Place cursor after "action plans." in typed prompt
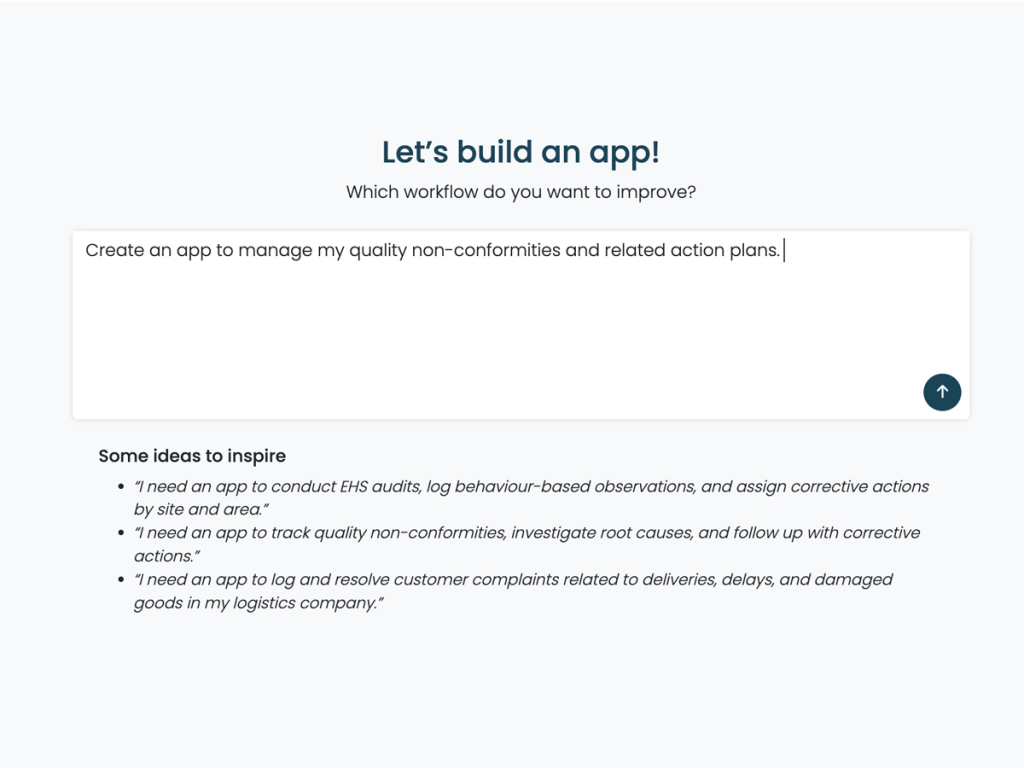The height and width of the screenshot is (768, 1024). click(x=782, y=251)
